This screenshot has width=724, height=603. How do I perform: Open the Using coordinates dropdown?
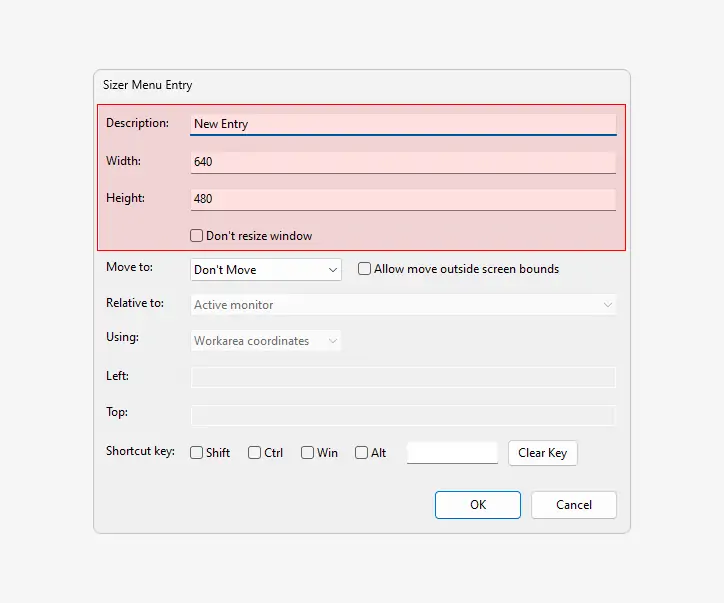click(266, 341)
